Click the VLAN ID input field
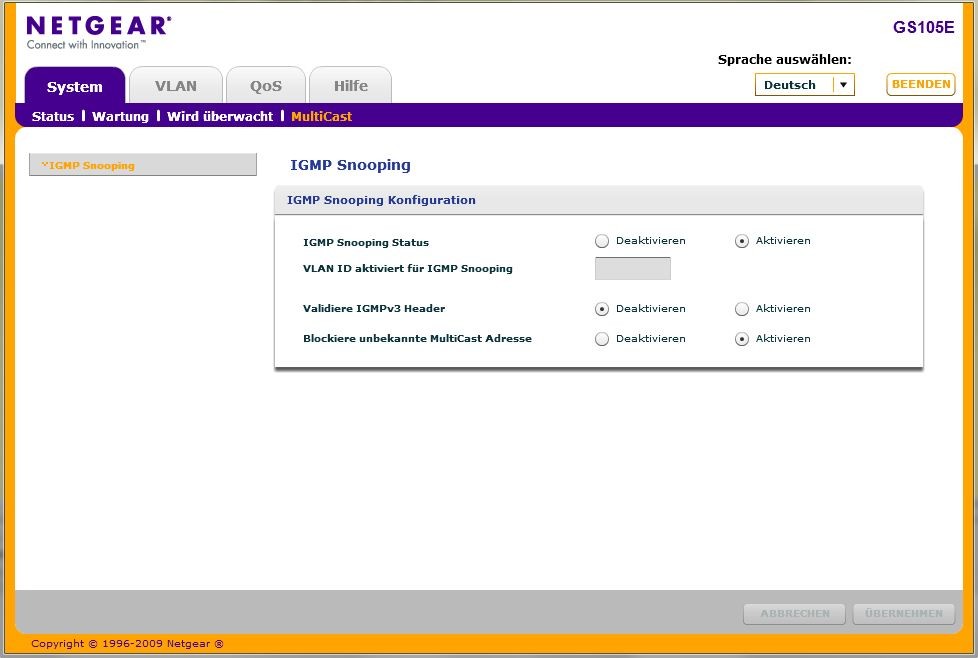Image resolution: width=978 pixels, height=658 pixels. click(x=632, y=268)
